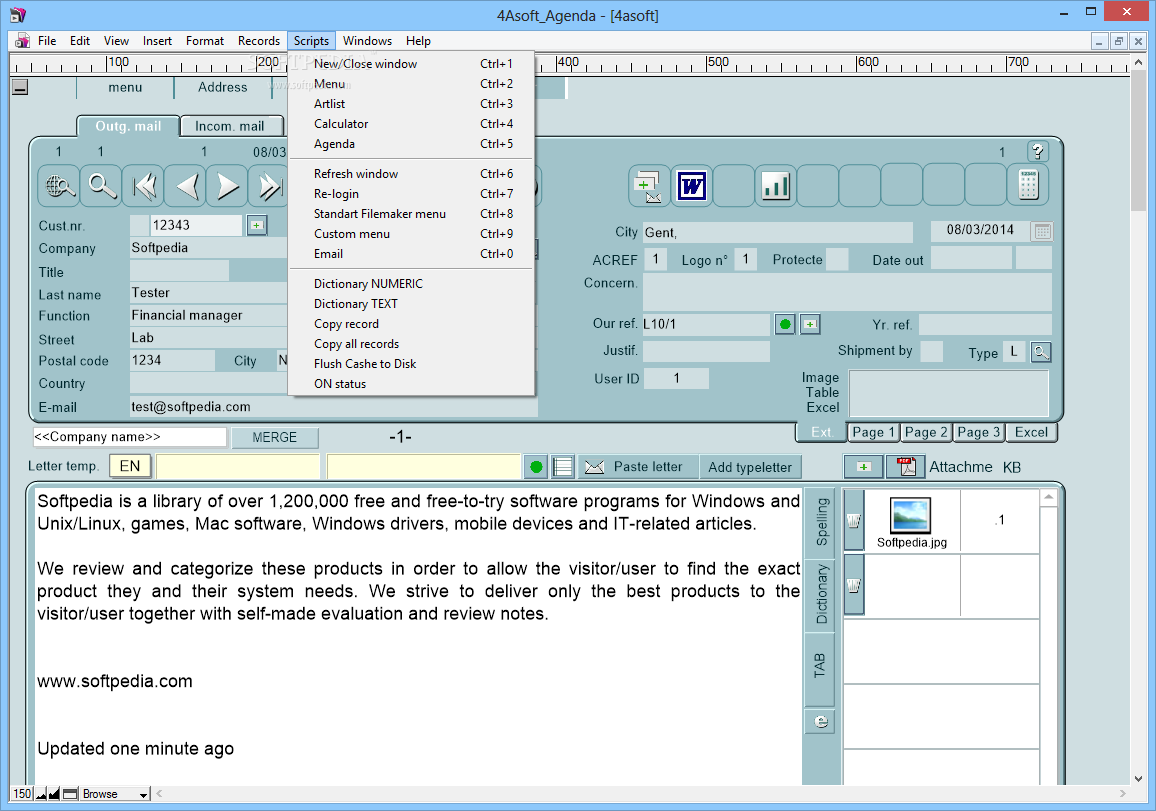
Task: Open the Word document icon
Action: point(692,186)
